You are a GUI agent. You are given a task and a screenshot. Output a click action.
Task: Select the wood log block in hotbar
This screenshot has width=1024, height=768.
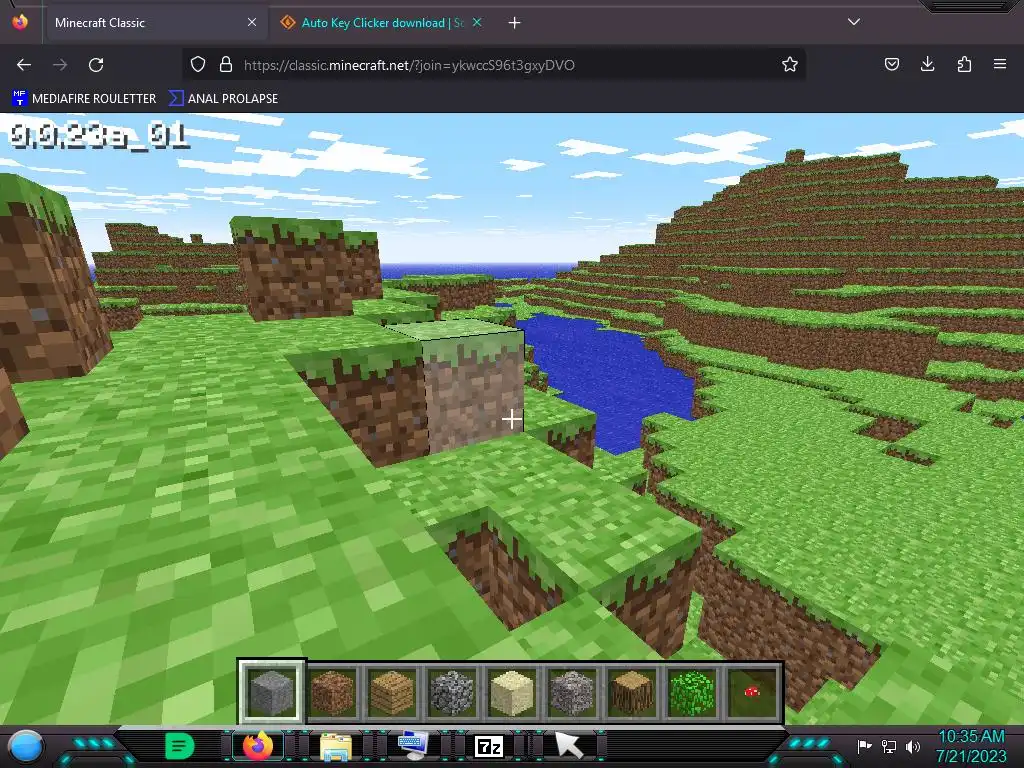tap(632, 692)
